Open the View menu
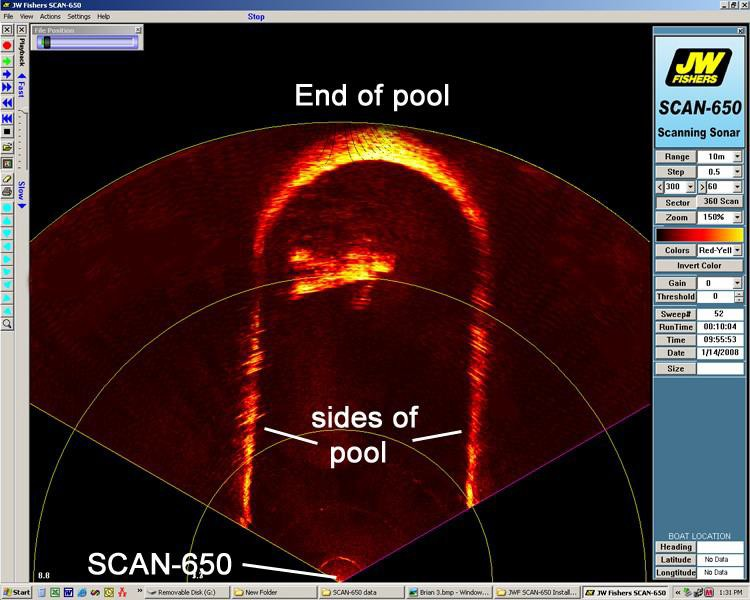750x600 pixels. point(26,16)
